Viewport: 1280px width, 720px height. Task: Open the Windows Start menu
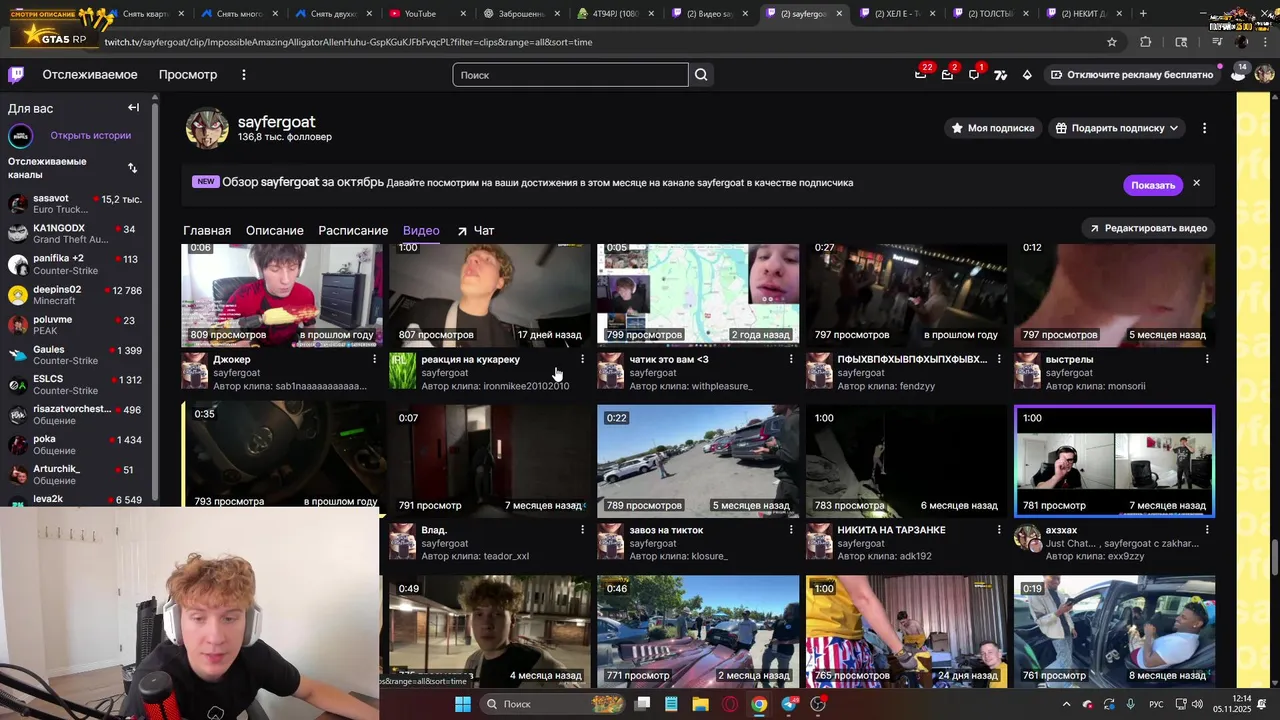coord(463,704)
